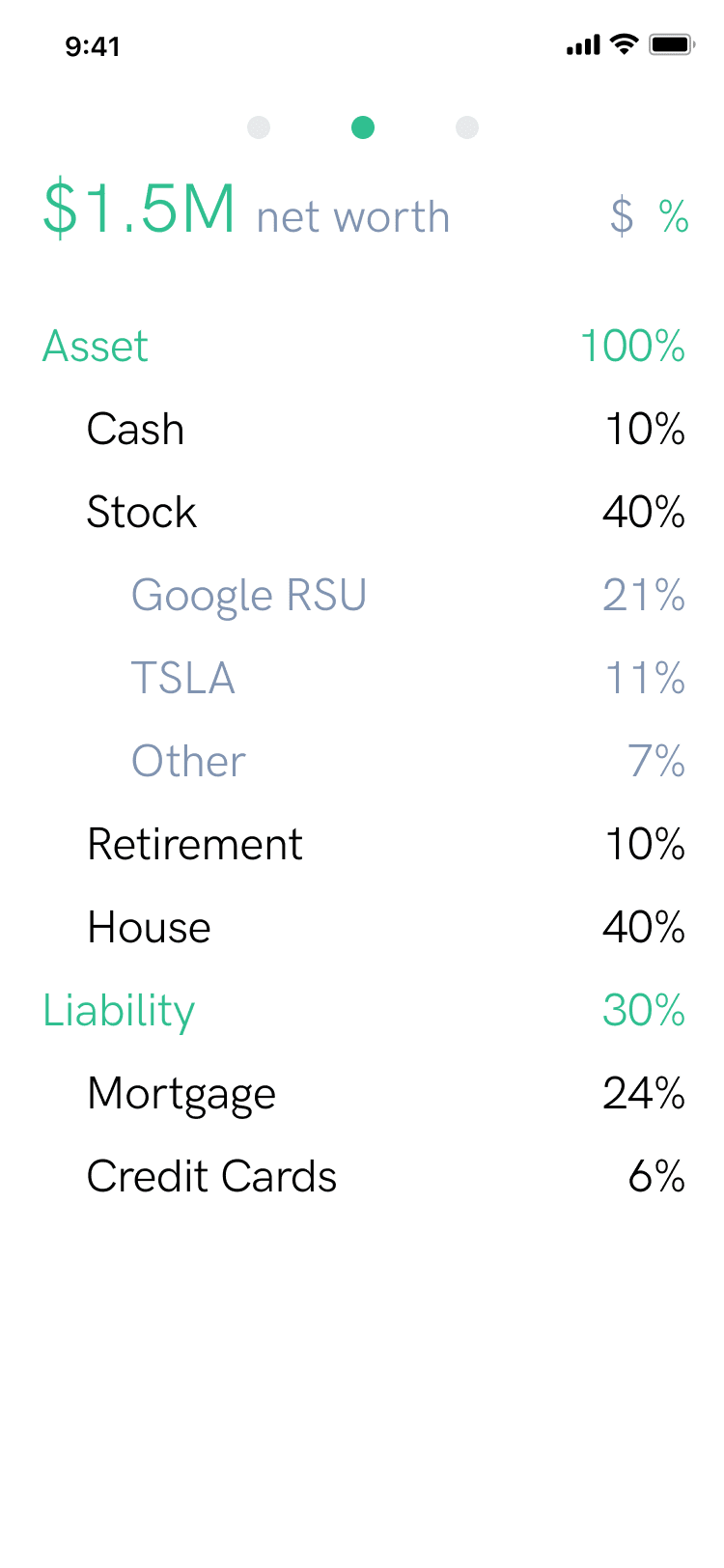
Task: Go to the third page dot
Action: [467, 127]
